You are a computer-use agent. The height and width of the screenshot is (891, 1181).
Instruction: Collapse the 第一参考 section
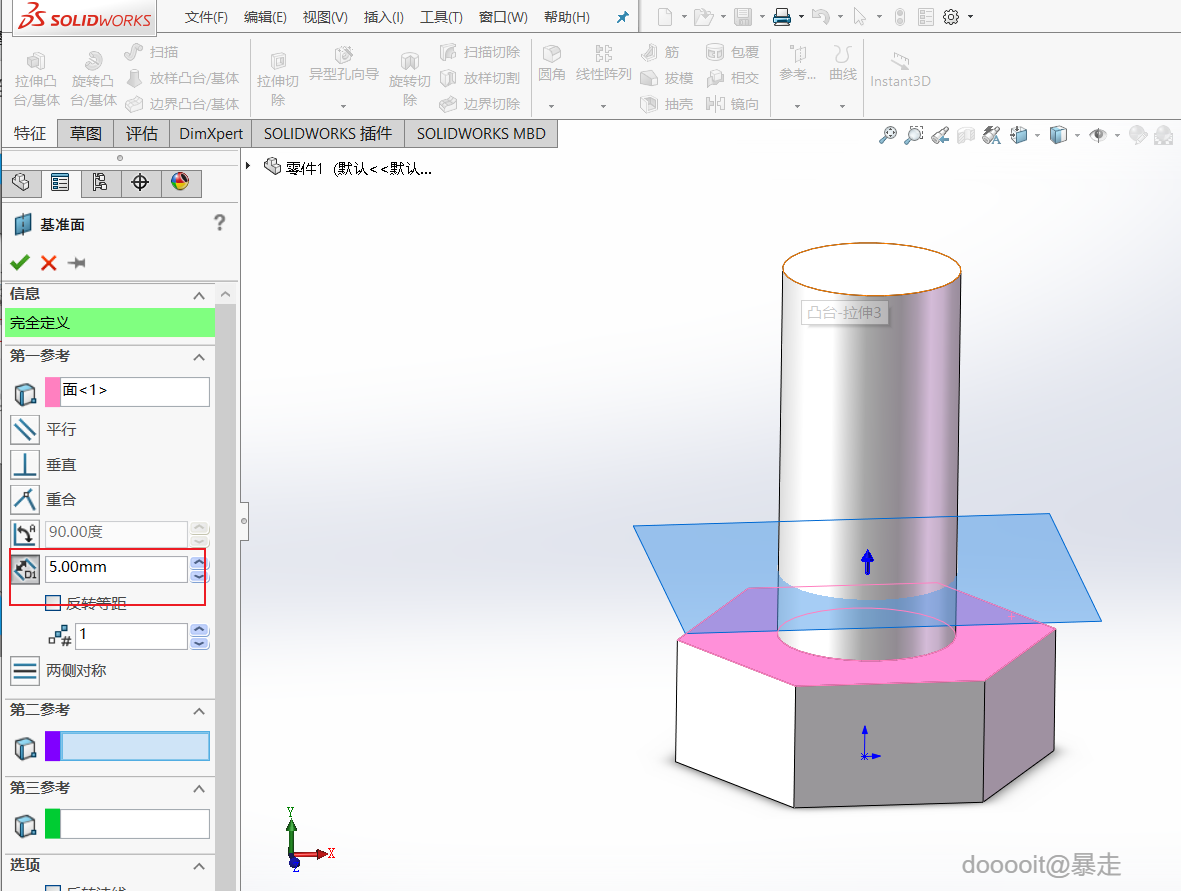click(x=199, y=357)
